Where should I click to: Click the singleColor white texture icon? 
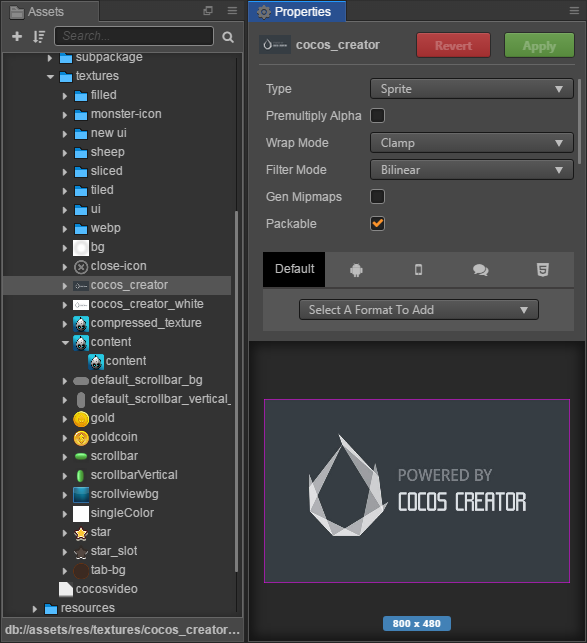pyautogui.click(x=81, y=514)
